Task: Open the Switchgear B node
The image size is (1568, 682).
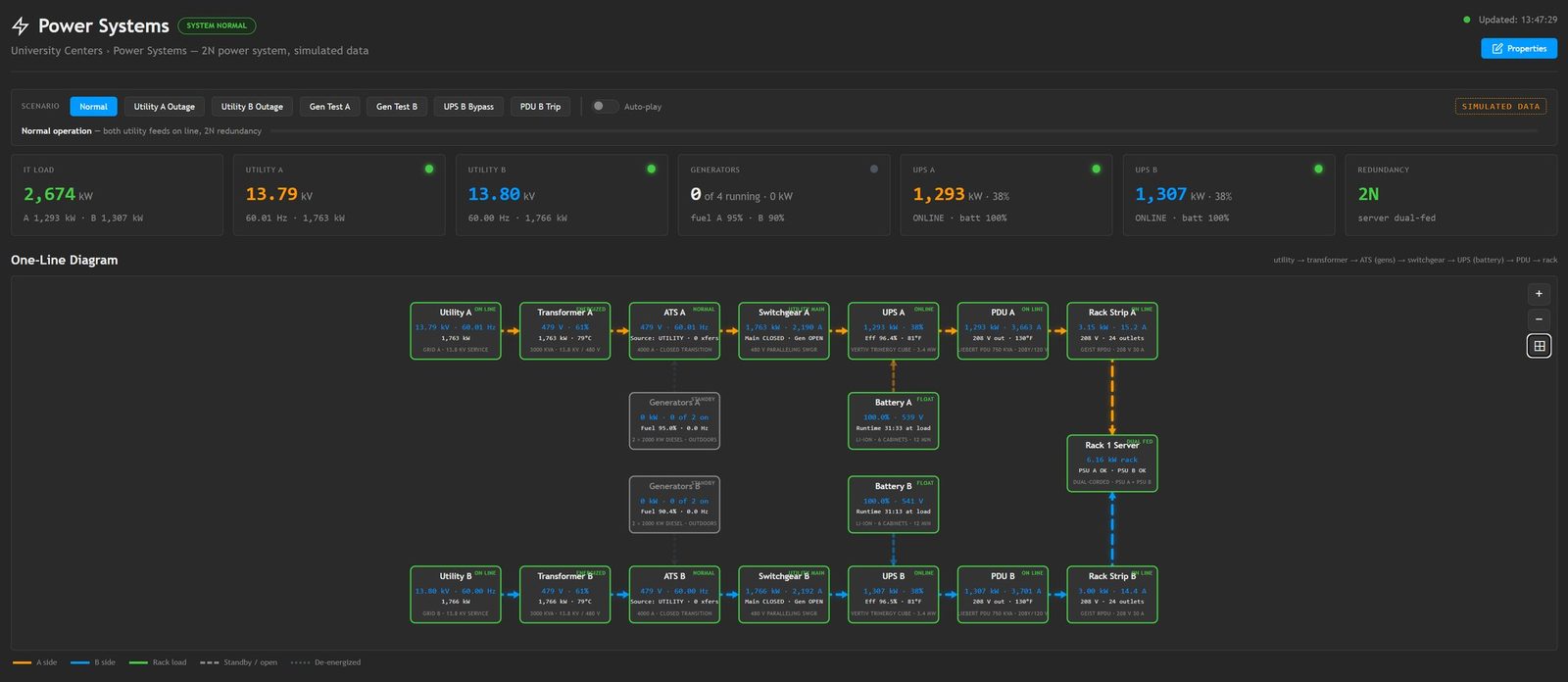Action: pyautogui.click(x=784, y=594)
